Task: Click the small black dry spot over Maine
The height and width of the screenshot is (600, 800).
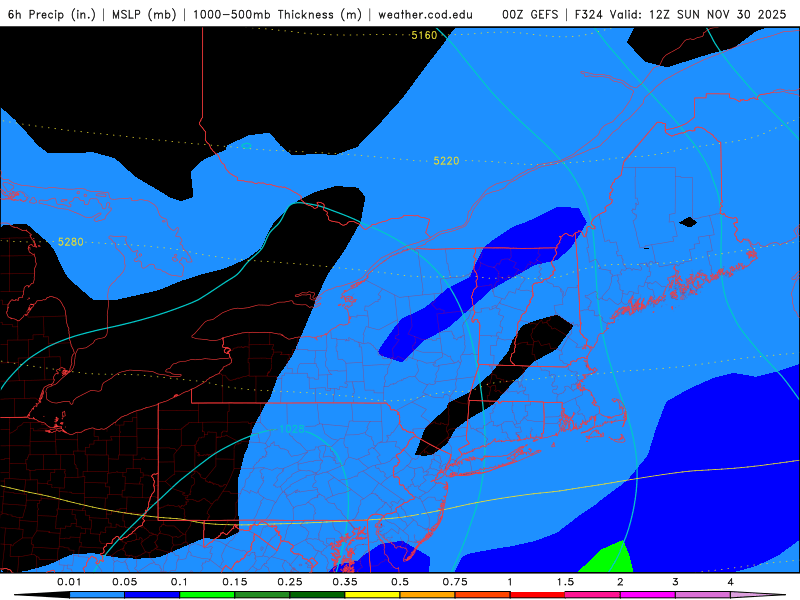Action: [688, 222]
